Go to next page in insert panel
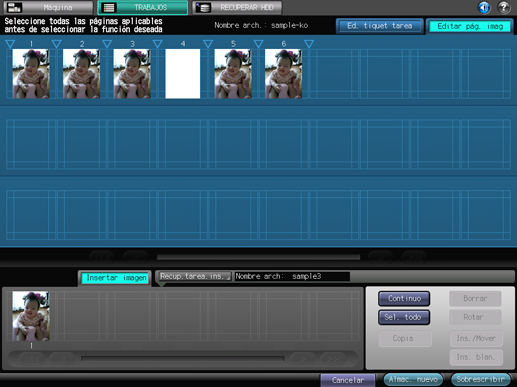Screen dimensions: 517x387 pyautogui.click(x=303, y=359)
